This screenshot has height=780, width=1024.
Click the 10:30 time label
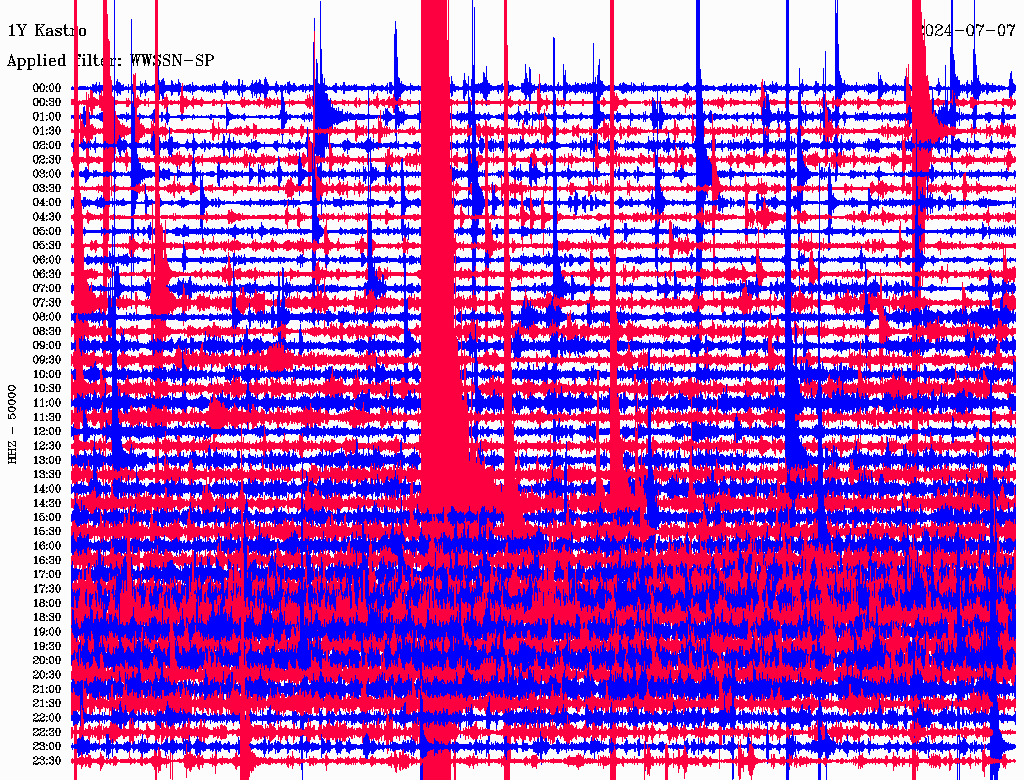pyautogui.click(x=47, y=388)
